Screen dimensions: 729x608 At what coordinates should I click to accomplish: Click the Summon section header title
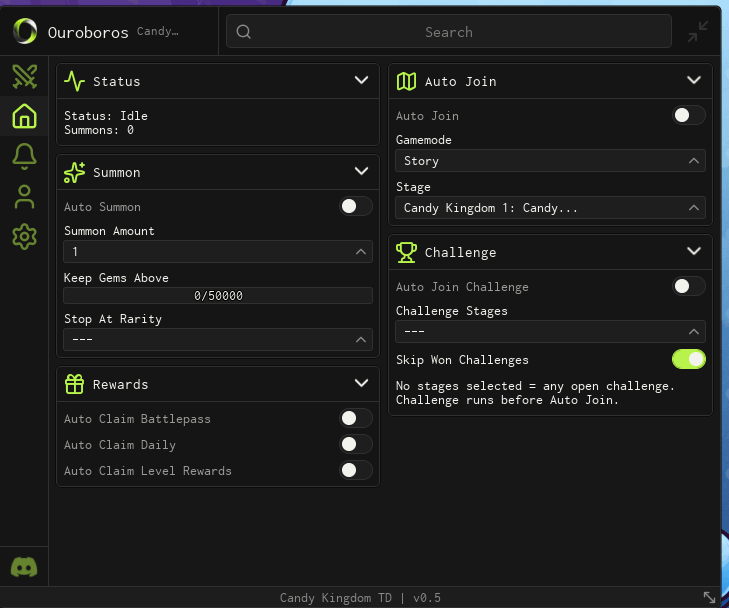[117, 173]
